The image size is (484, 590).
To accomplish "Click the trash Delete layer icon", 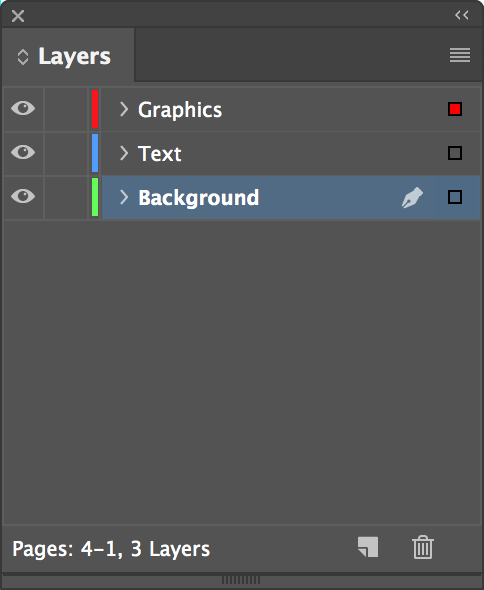I will coord(423,547).
